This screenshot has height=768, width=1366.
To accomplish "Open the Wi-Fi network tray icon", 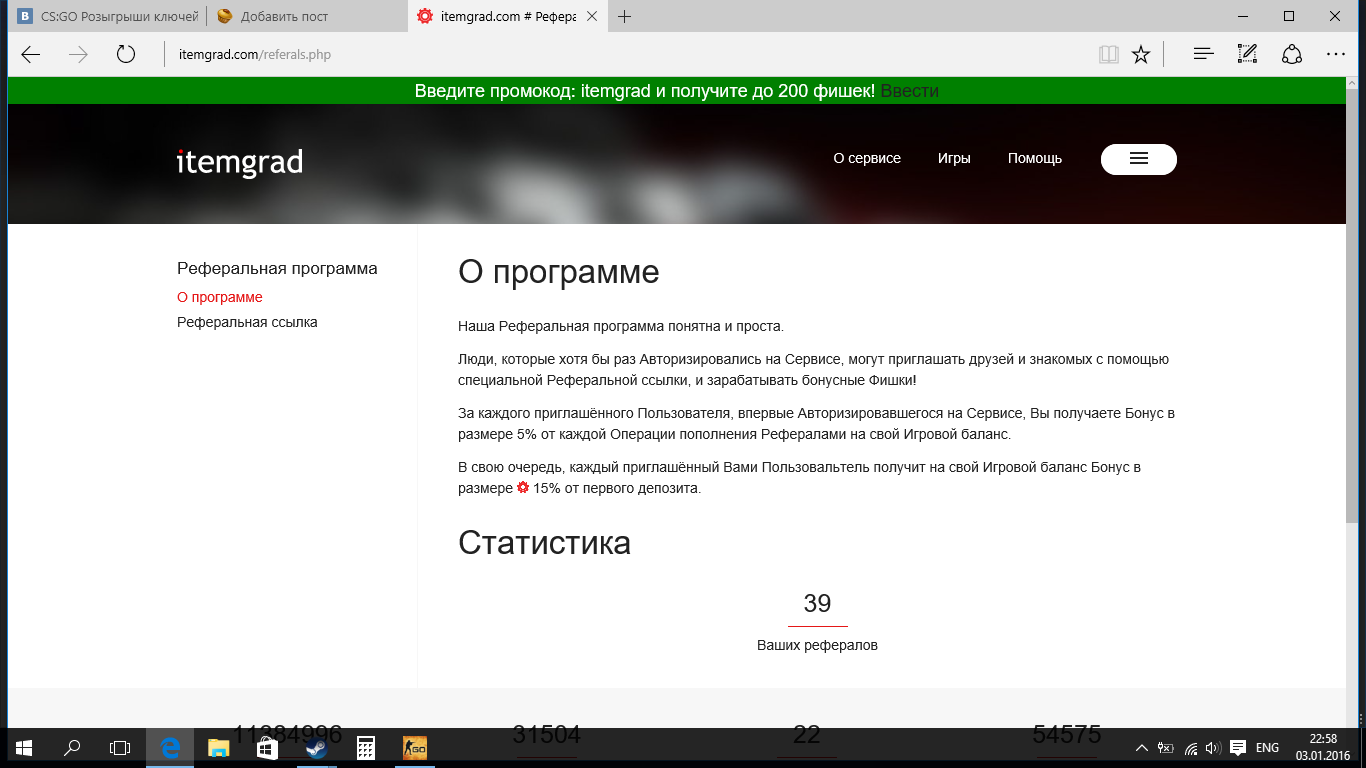I will [1190, 748].
